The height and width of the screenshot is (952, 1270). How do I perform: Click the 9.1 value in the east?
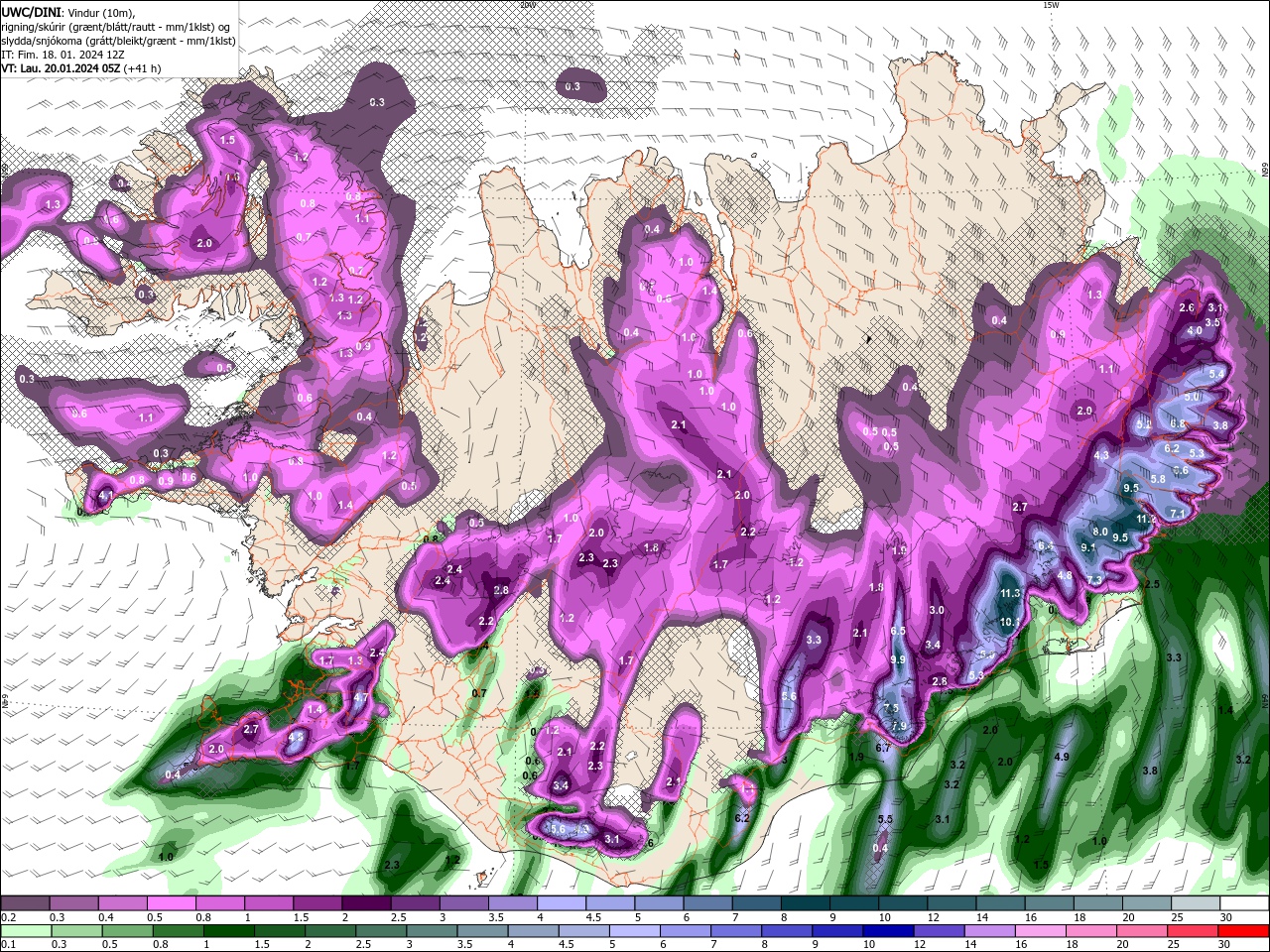tap(1087, 547)
